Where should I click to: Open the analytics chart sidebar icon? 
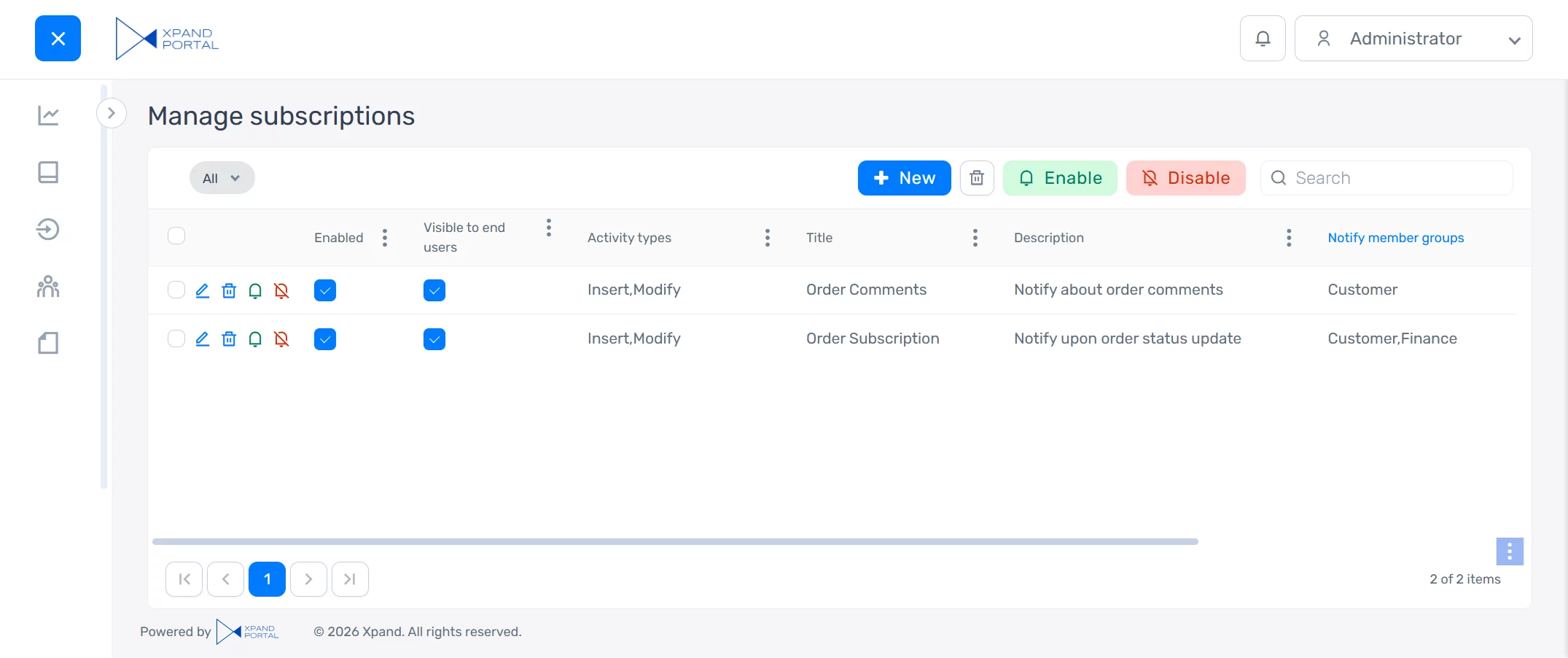[x=48, y=115]
